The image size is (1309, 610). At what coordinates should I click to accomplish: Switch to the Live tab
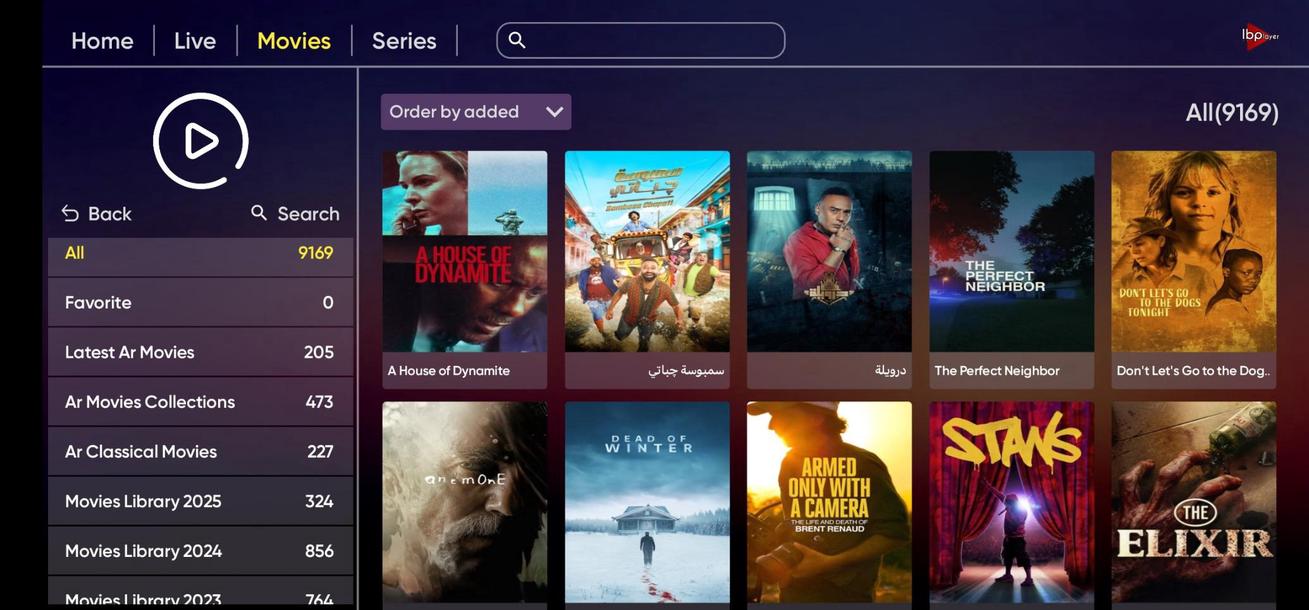click(195, 41)
